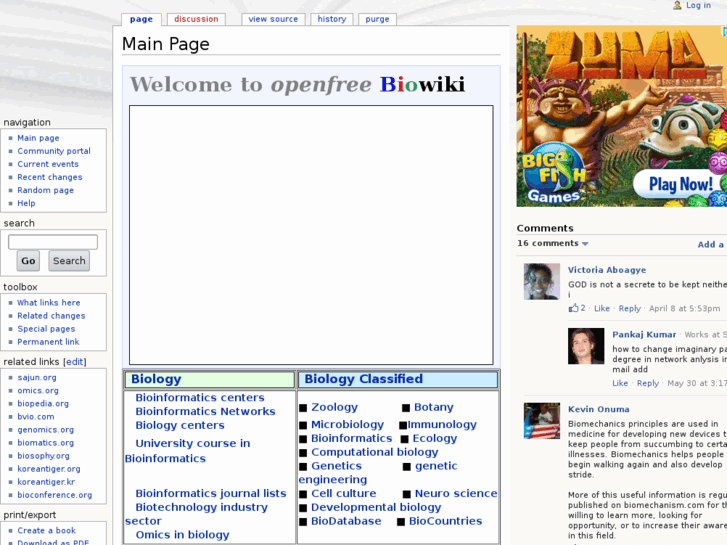Open the Help link
727x545 pixels.
coord(26,203)
